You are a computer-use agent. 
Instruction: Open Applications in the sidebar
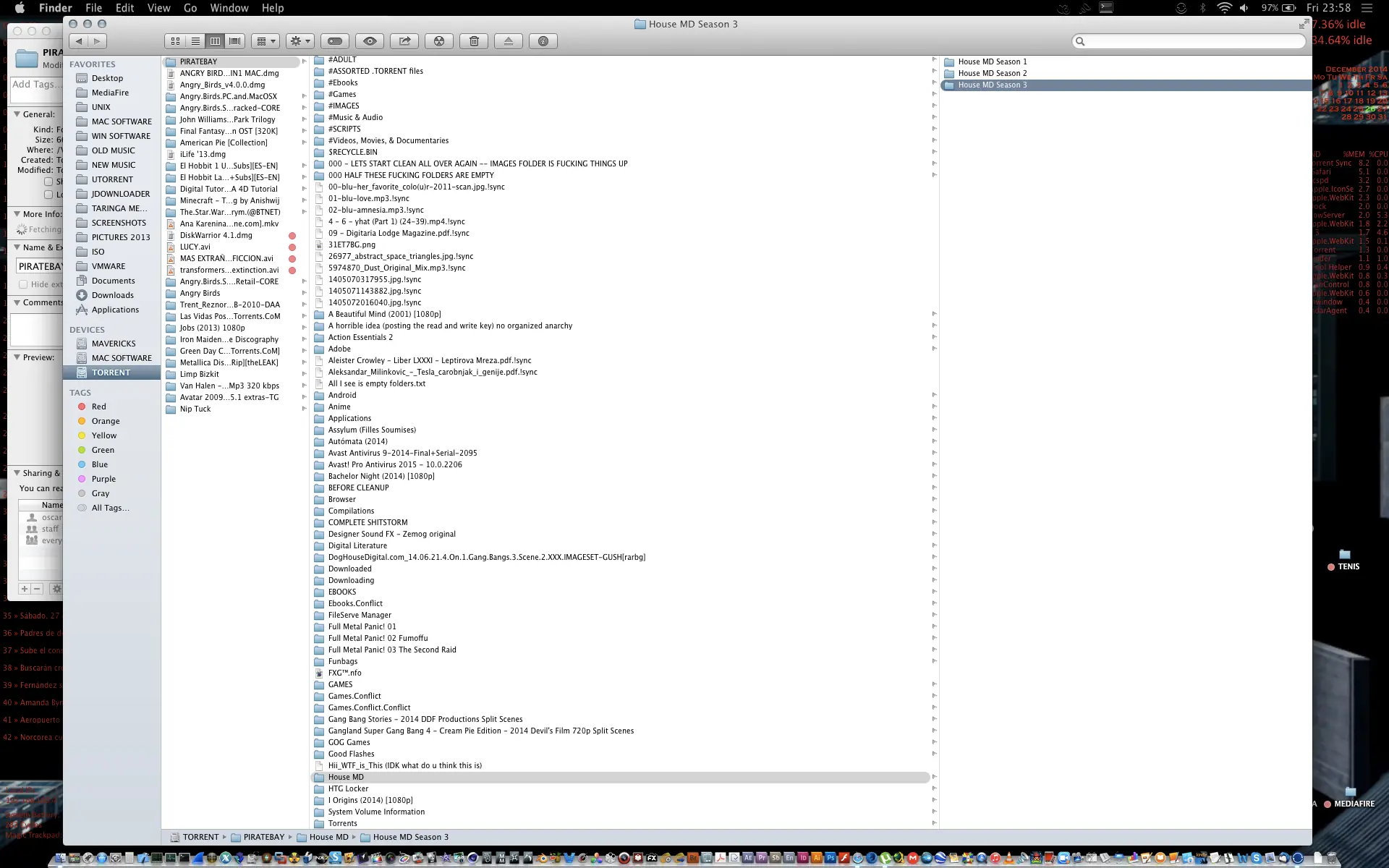(x=115, y=310)
